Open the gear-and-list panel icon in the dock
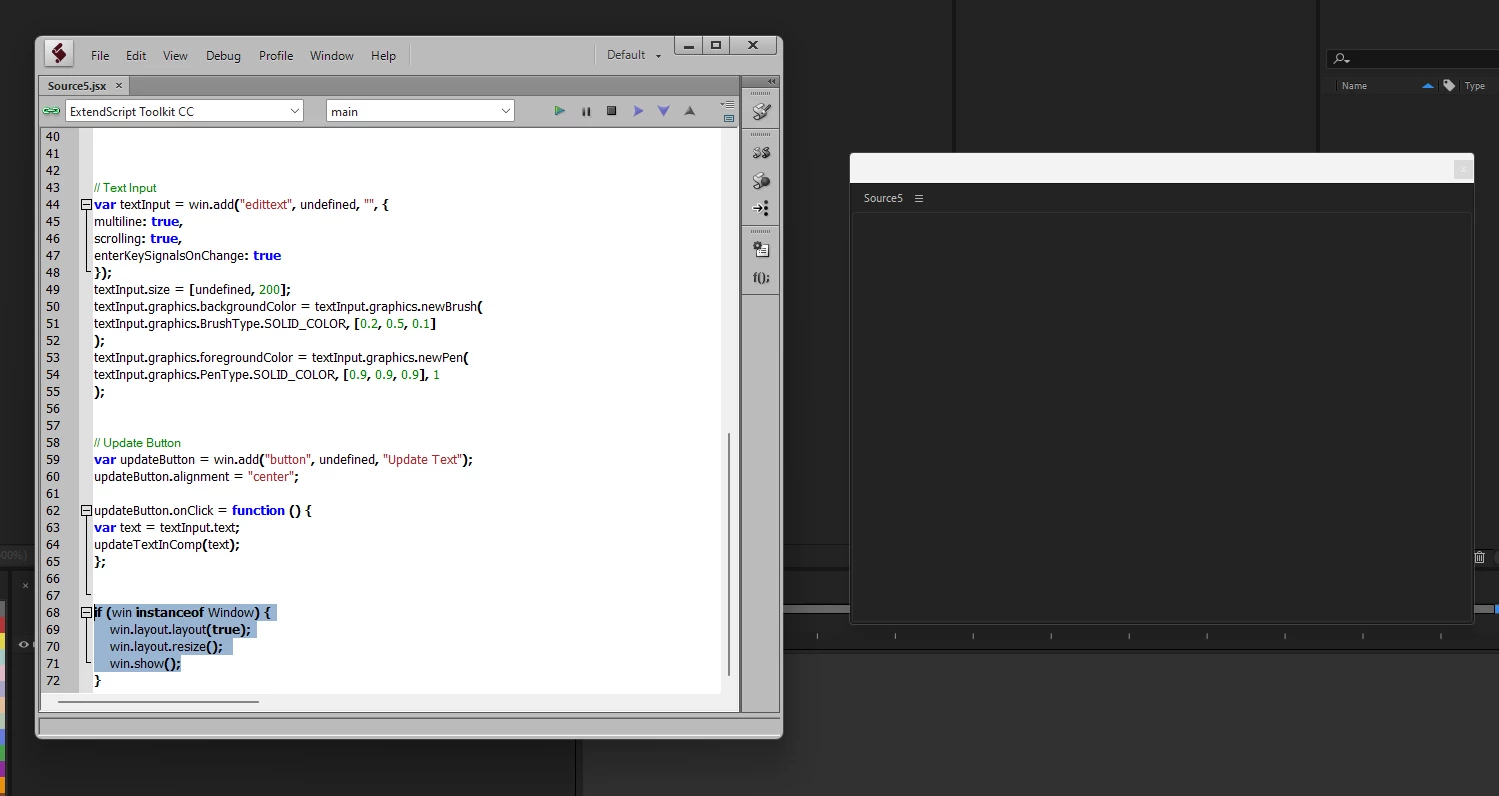The height and width of the screenshot is (796, 1499). click(761, 250)
